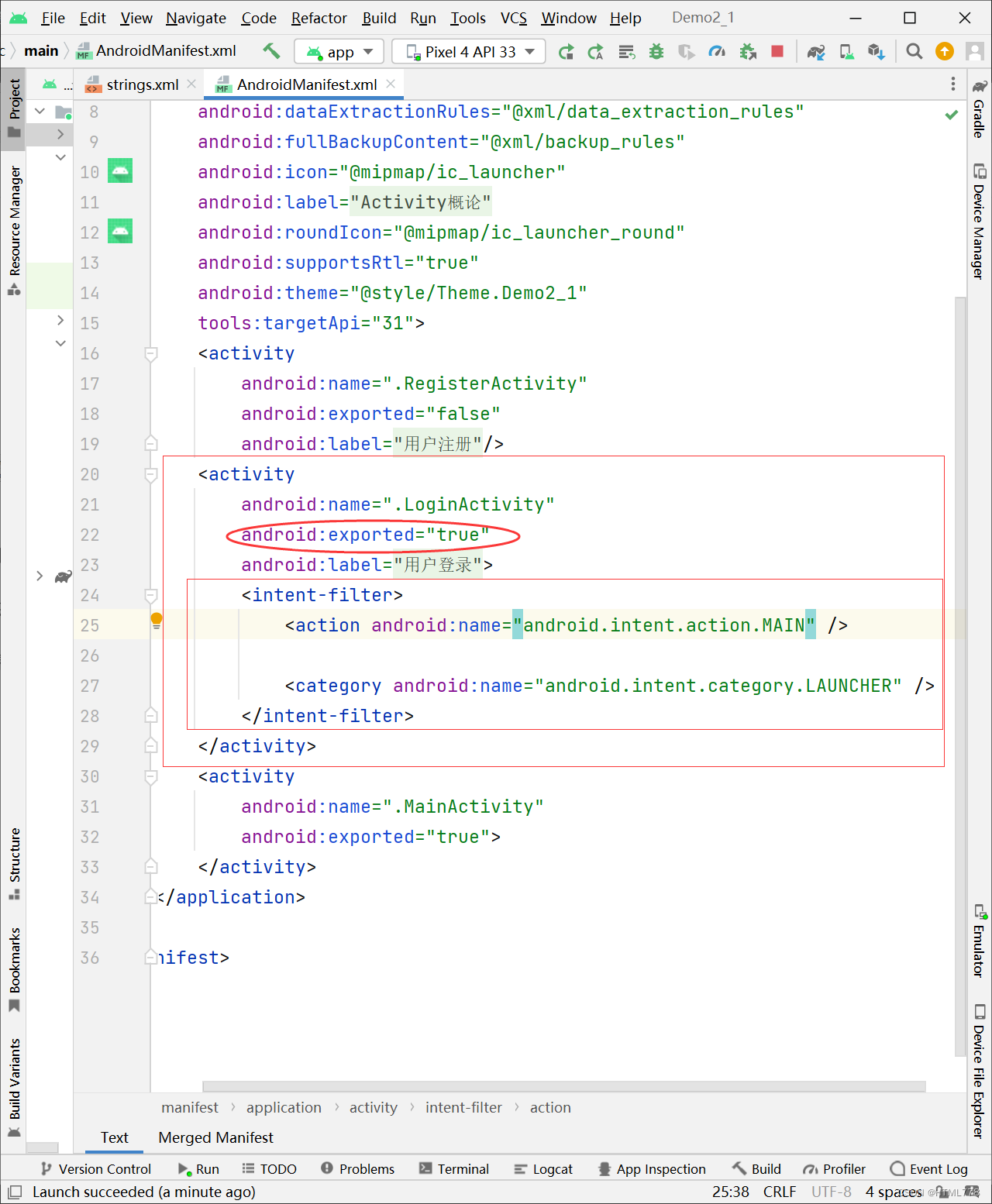
Task: Open the app run configuration dropdown
Action: [339, 52]
